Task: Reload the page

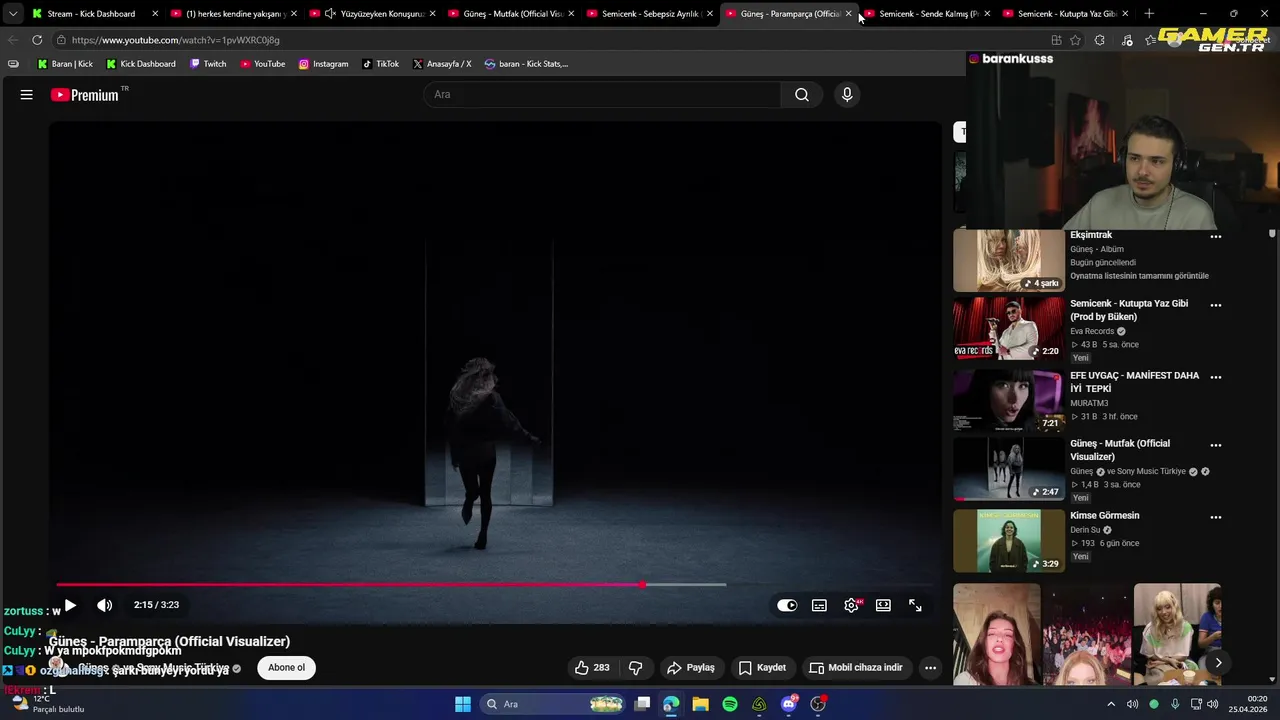Action: click(x=37, y=40)
